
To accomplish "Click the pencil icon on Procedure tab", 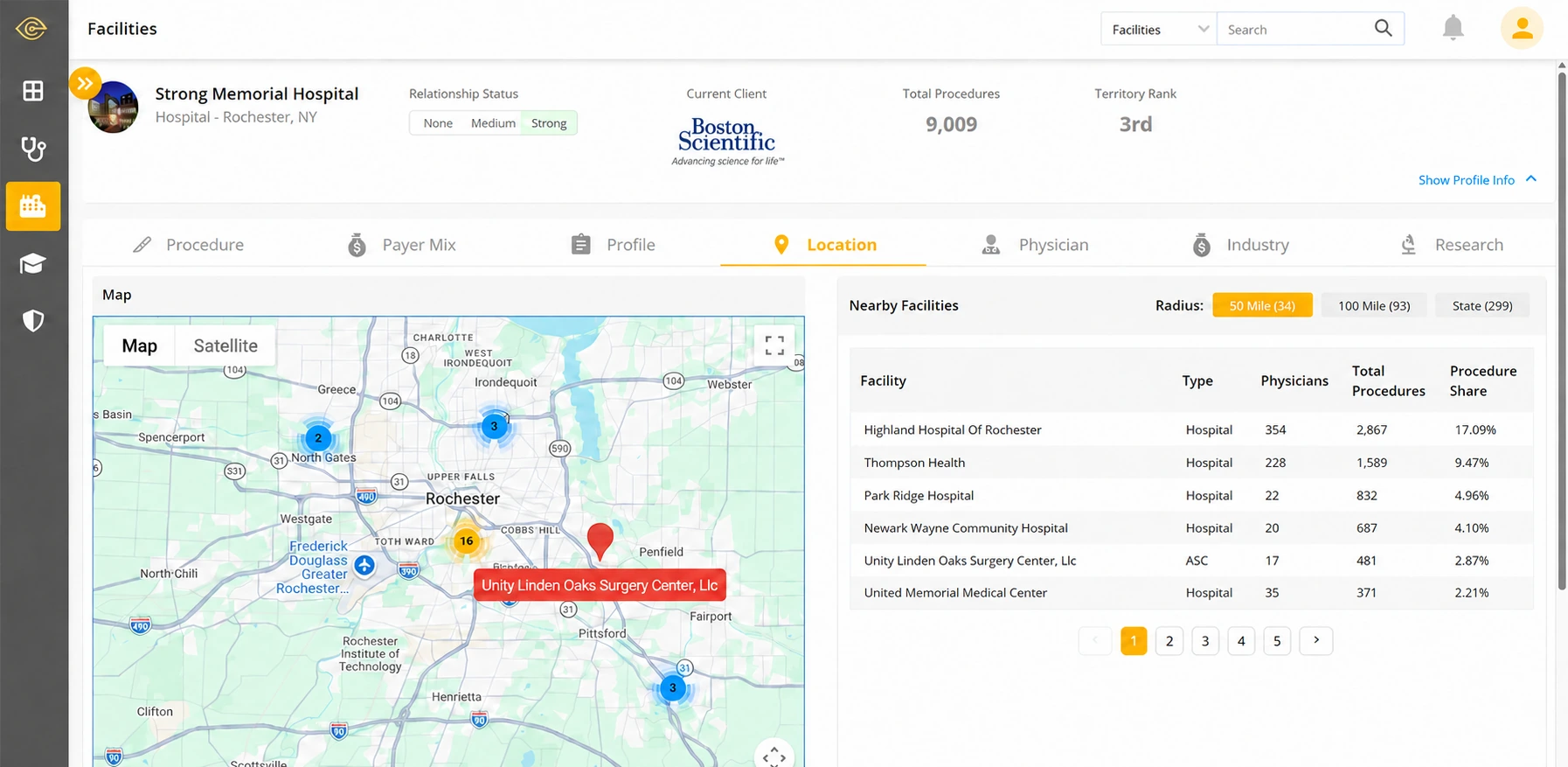I will [x=142, y=245].
